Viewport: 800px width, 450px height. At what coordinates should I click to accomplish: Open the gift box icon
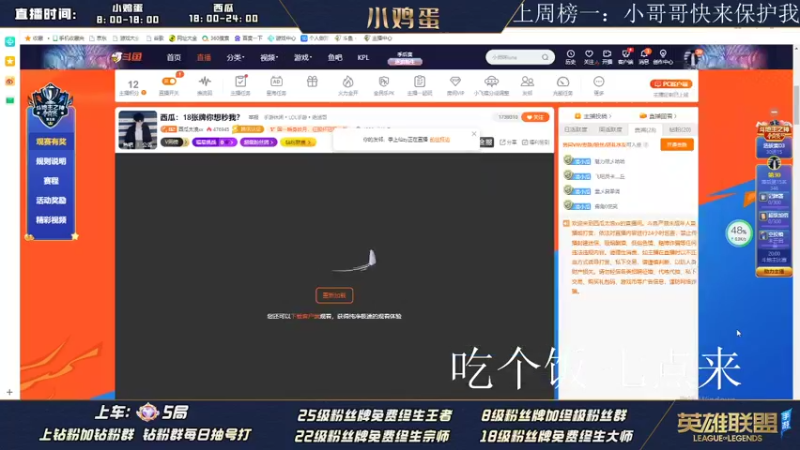(x=312, y=81)
